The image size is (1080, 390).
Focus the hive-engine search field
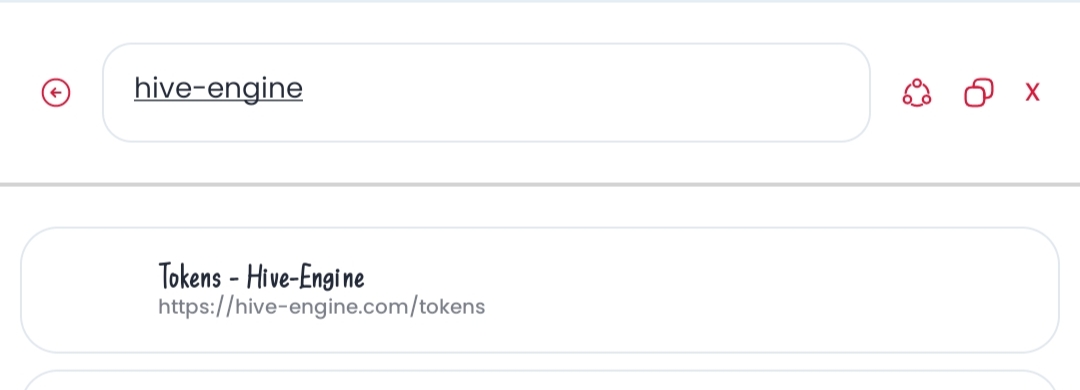[x=486, y=92]
